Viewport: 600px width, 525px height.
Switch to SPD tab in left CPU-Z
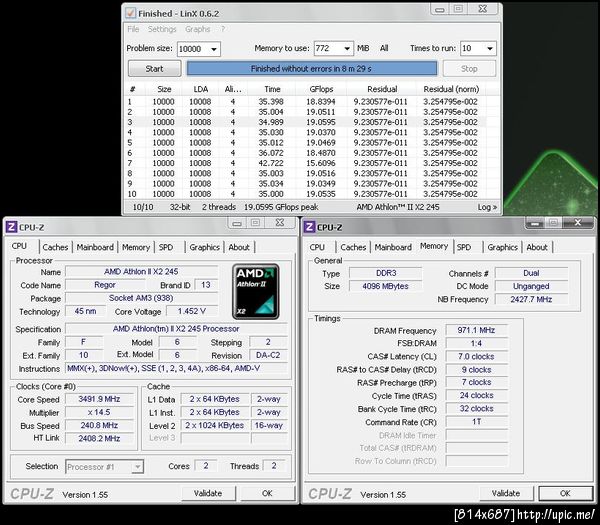point(166,247)
